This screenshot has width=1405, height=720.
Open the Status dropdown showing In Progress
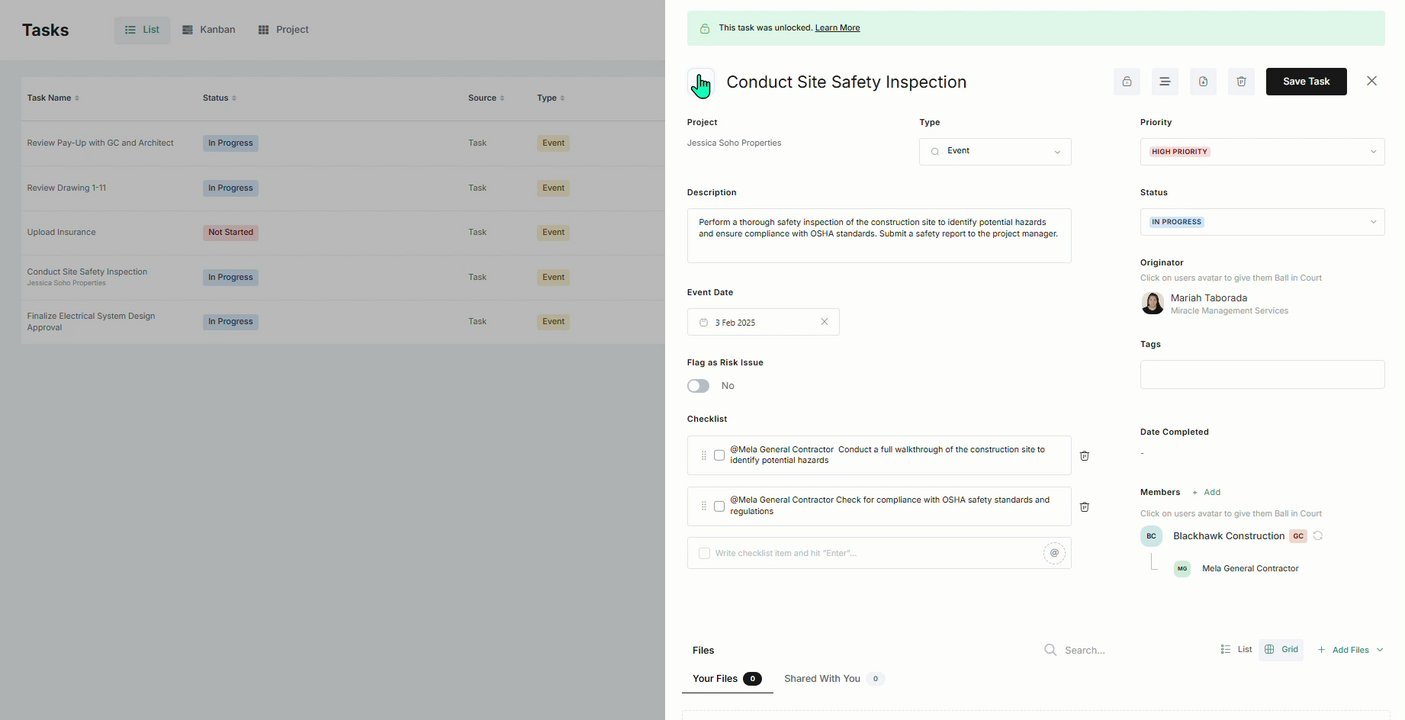[x=1262, y=222]
